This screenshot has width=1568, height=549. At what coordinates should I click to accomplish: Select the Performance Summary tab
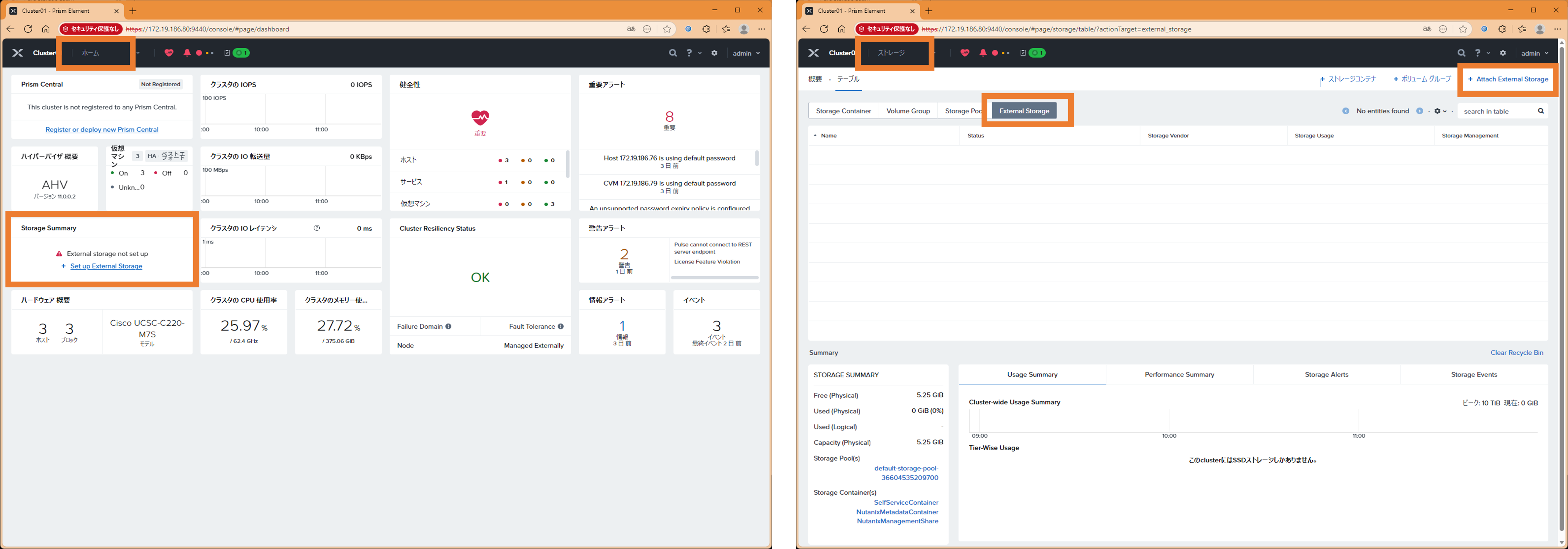[1179, 375]
